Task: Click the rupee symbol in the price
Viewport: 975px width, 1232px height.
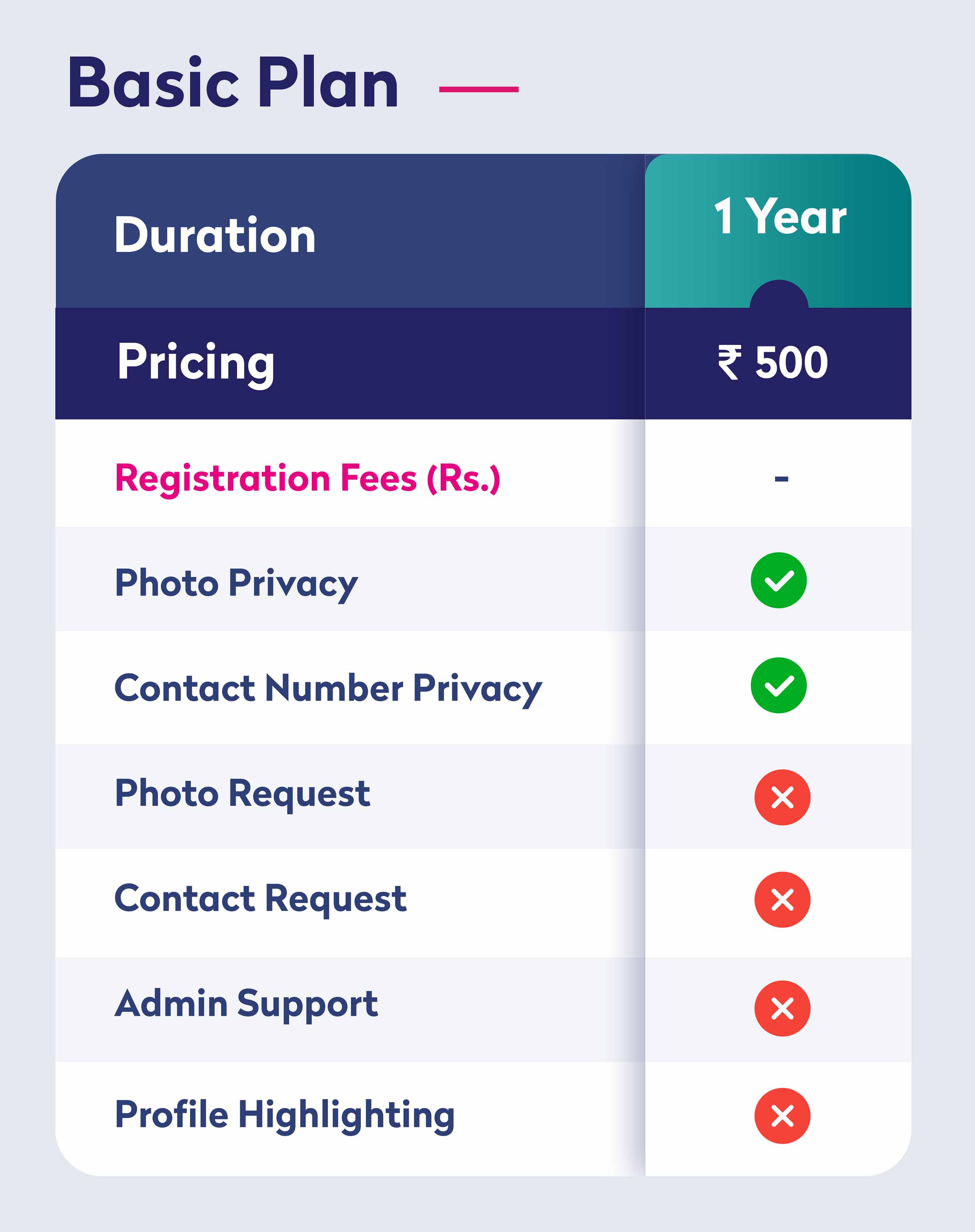Action: 730,362
